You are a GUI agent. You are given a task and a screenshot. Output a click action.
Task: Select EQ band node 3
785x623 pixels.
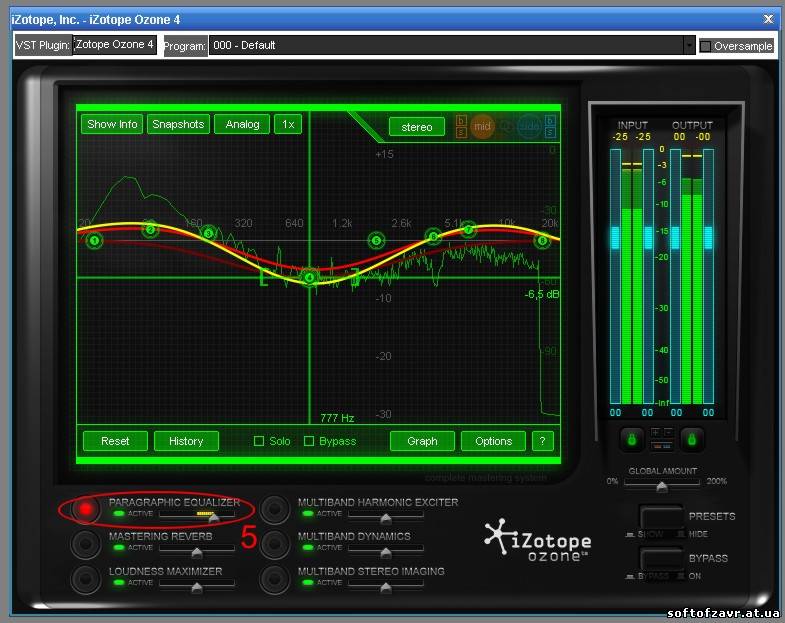click(209, 233)
